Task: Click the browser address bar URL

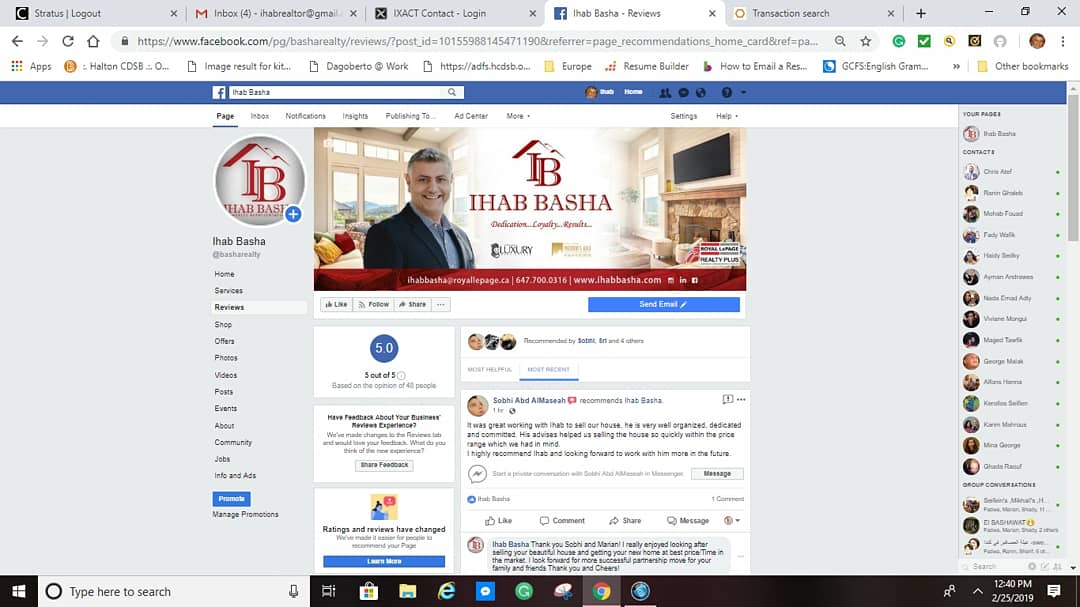Action: click(477, 41)
